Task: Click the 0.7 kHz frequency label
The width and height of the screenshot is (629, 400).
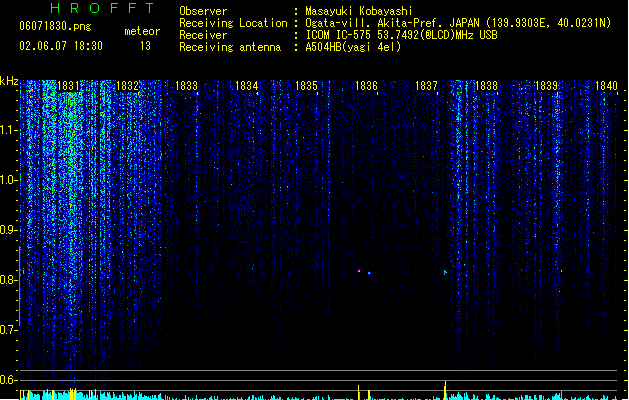Action: (x=8, y=330)
